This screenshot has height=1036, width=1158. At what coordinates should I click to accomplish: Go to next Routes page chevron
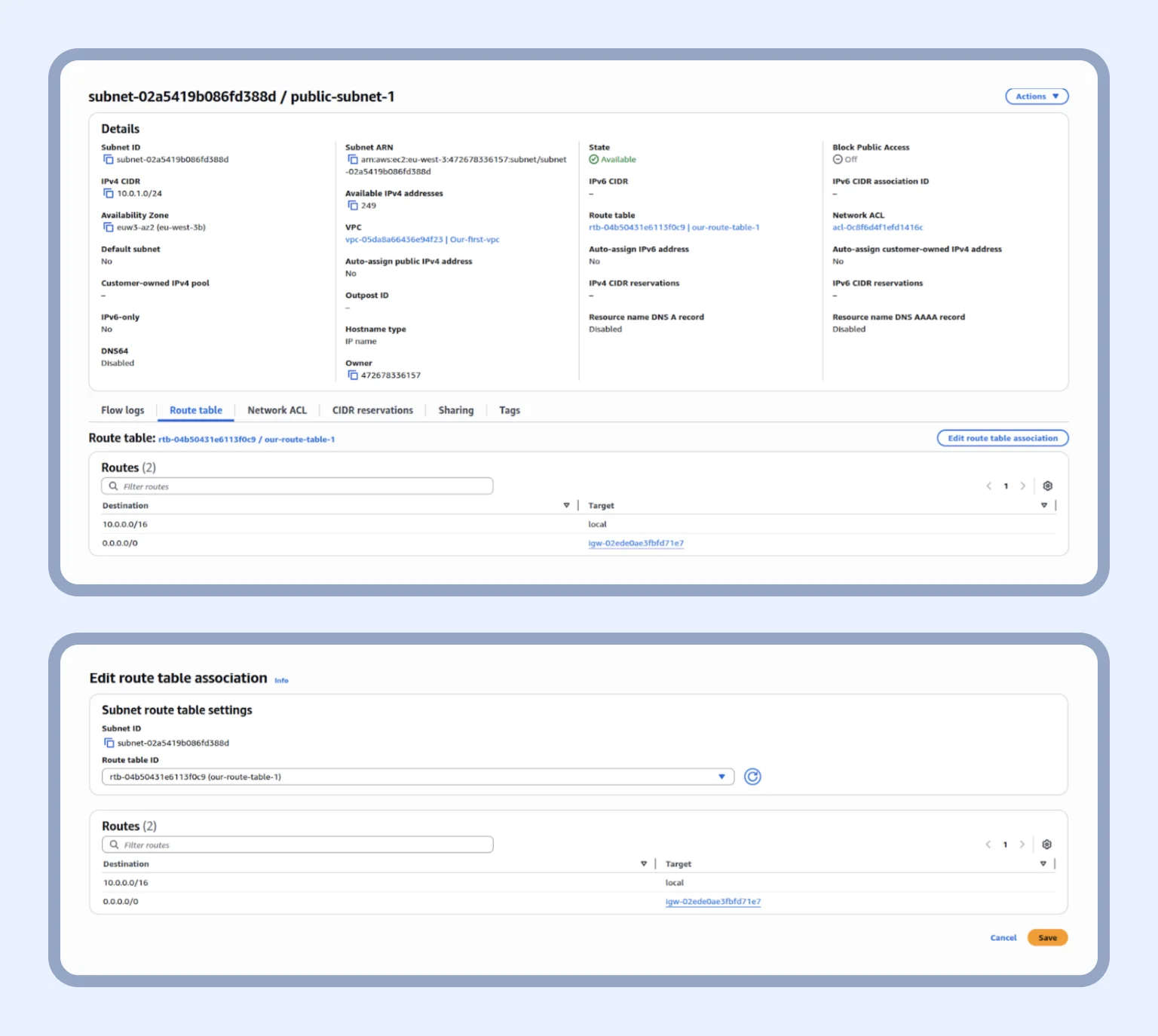point(1022,486)
